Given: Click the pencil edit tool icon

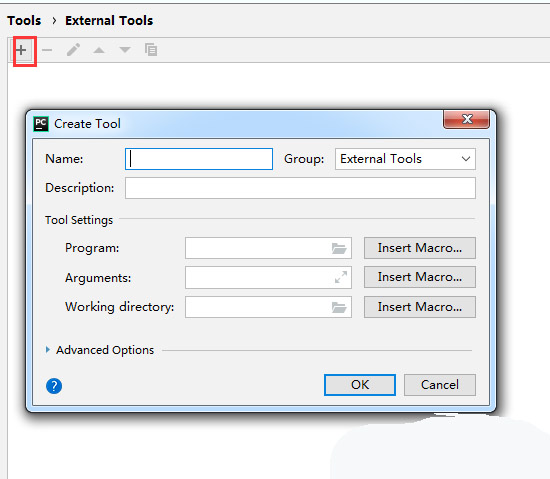Looking at the screenshot, I should coord(73,50).
